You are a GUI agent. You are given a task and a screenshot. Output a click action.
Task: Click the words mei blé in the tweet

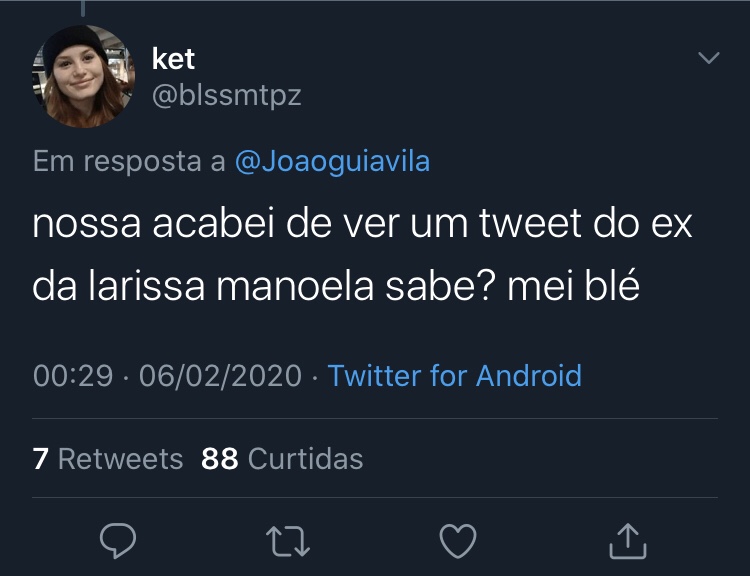click(573, 286)
